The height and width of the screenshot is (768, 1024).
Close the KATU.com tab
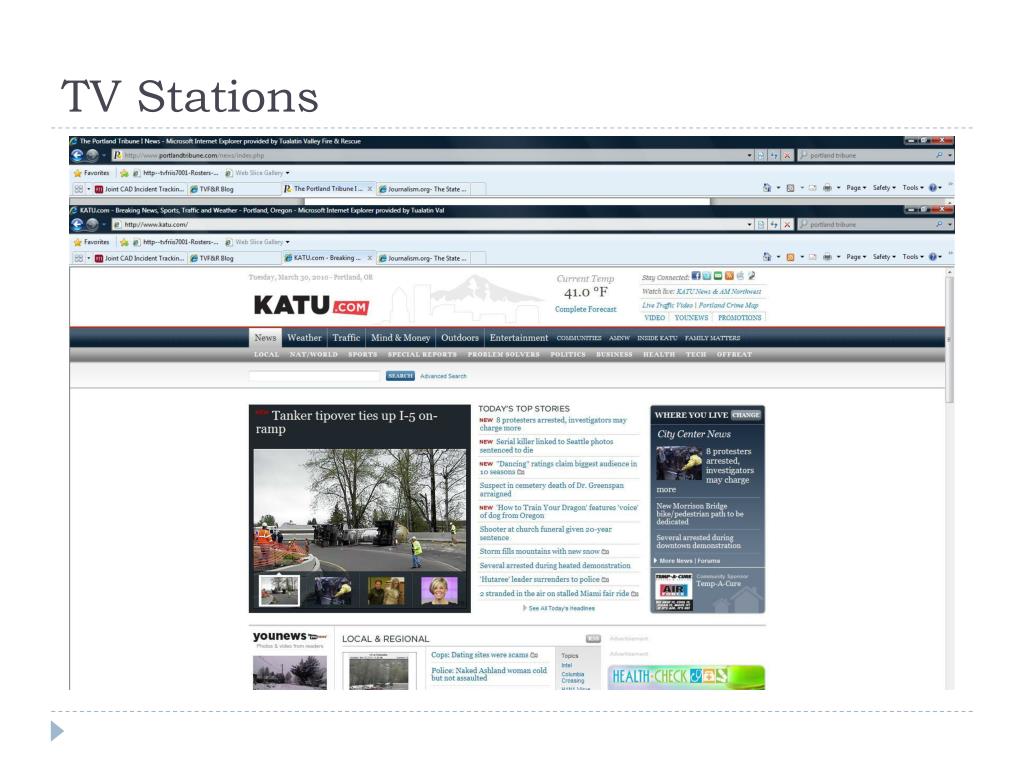tap(370, 258)
